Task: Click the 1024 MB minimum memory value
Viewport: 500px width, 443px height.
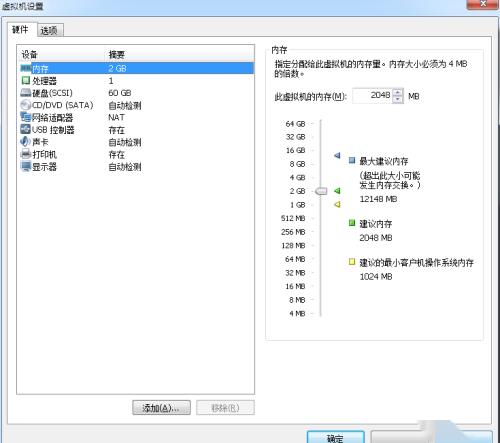Action: [x=376, y=277]
